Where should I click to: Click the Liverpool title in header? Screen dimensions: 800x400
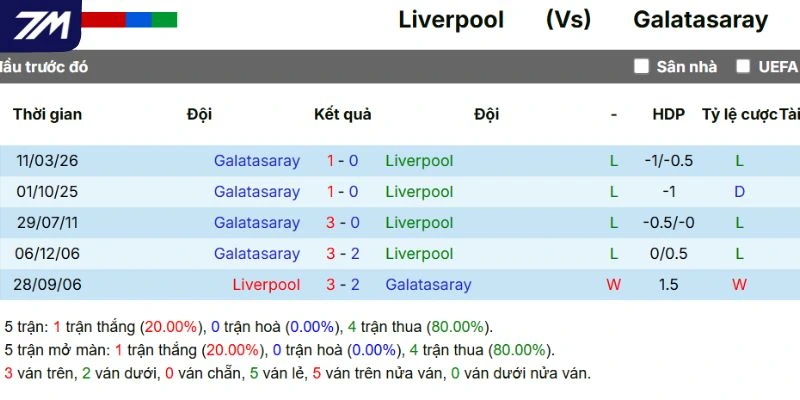tap(451, 19)
